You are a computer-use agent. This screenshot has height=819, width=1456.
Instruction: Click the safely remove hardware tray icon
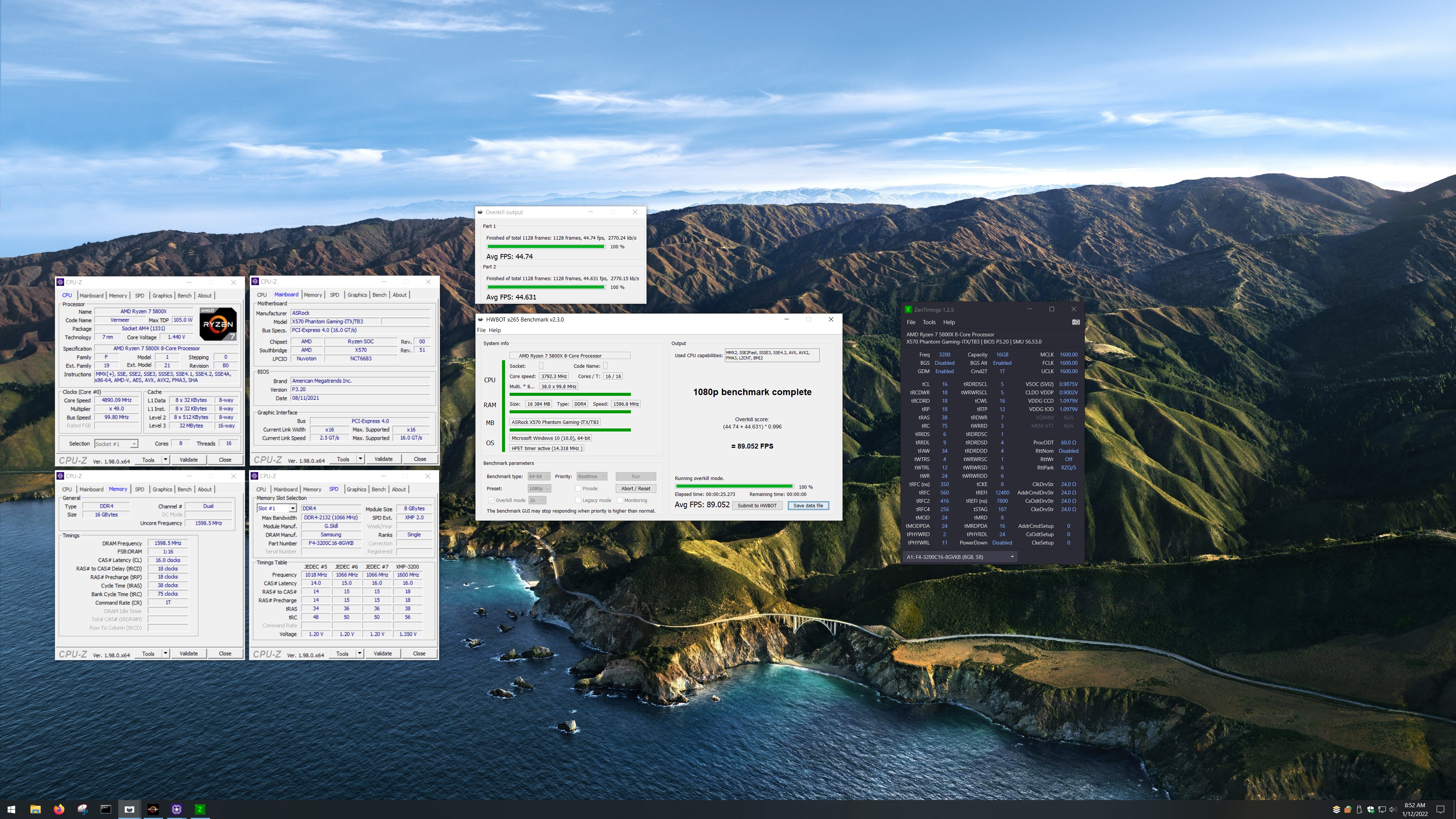point(1359,810)
